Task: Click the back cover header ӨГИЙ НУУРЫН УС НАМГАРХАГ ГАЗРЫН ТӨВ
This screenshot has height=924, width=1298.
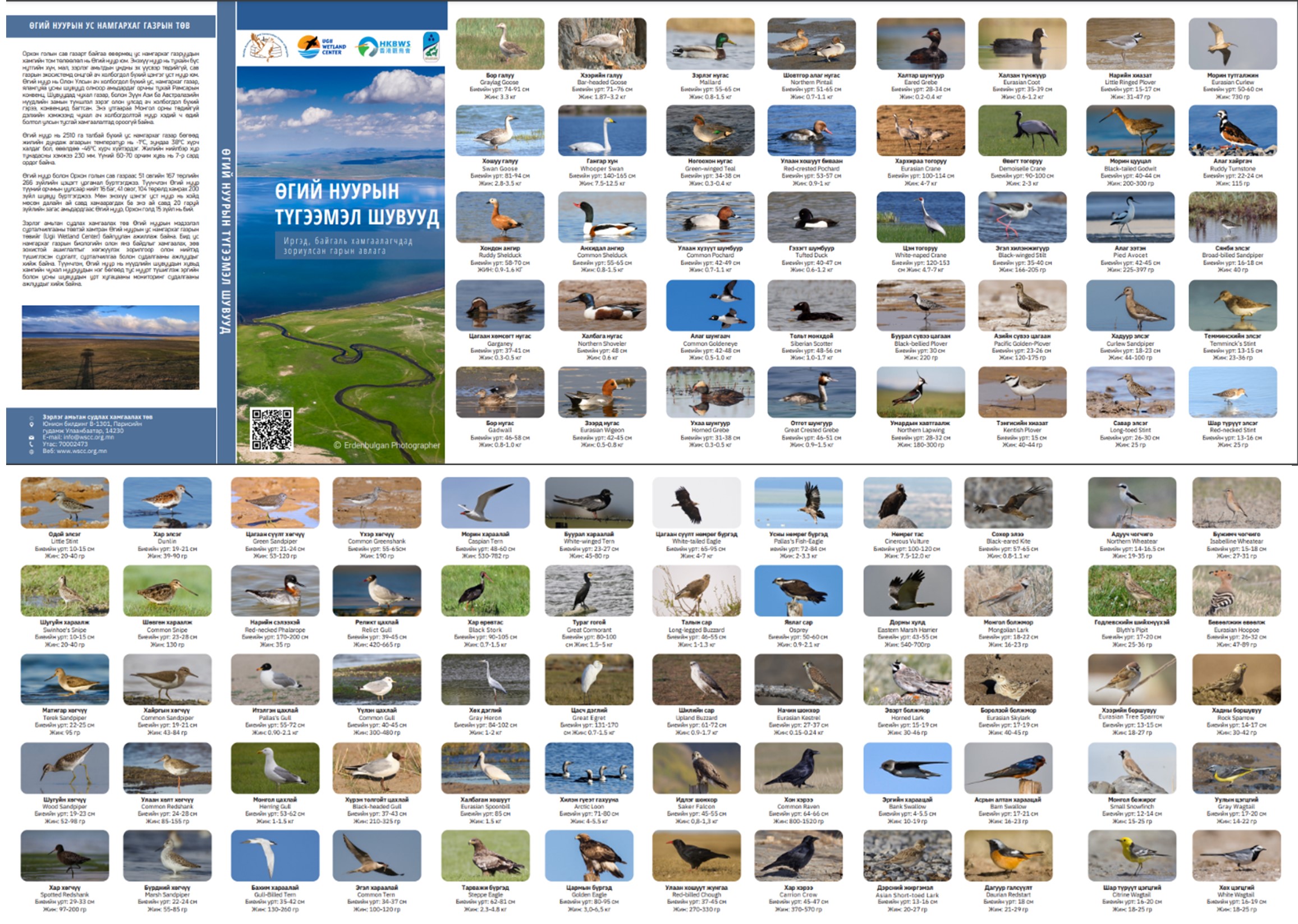Action: point(109,26)
